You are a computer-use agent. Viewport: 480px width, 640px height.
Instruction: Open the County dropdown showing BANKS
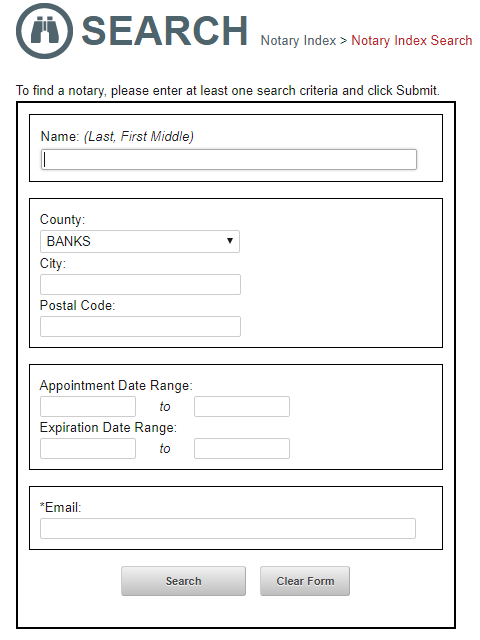tap(140, 241)
